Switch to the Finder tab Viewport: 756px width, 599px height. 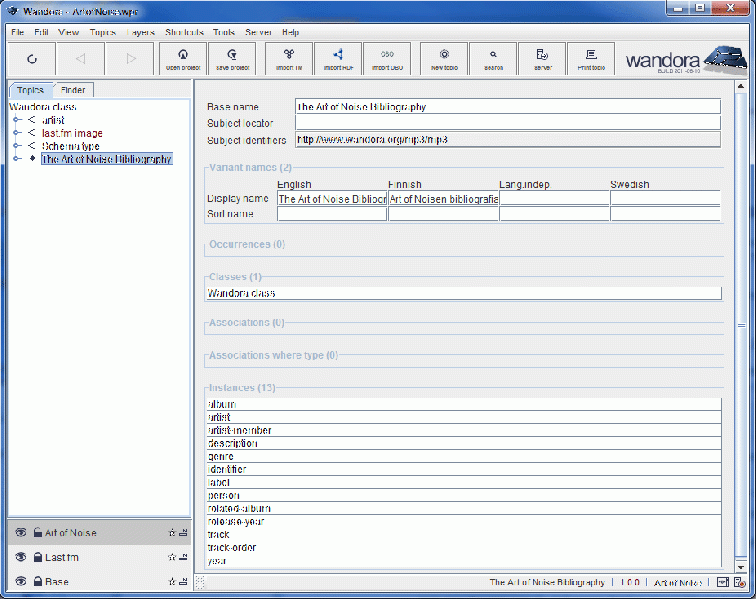click(73, 90)
